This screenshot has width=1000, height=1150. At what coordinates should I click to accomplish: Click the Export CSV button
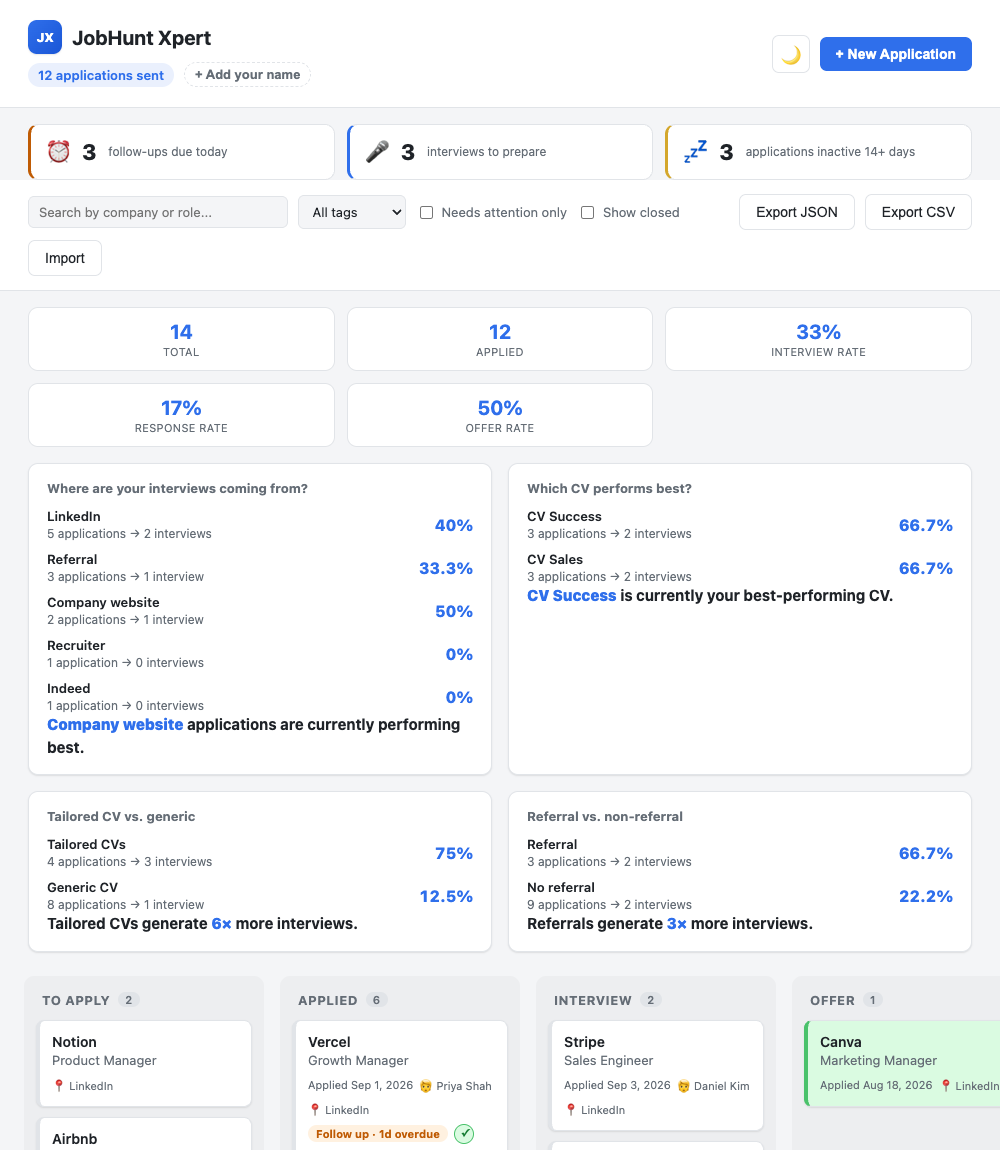click(918, 212)
